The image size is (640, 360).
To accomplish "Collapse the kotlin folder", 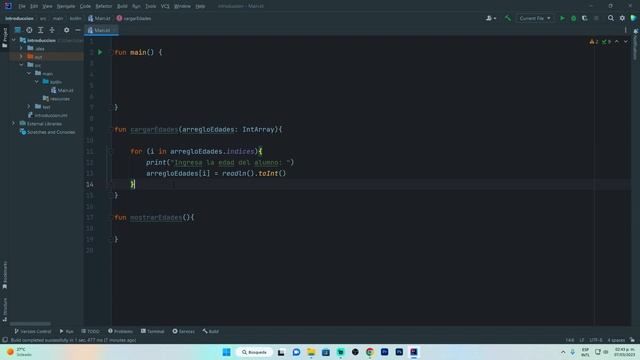I will tap(37, 82).
